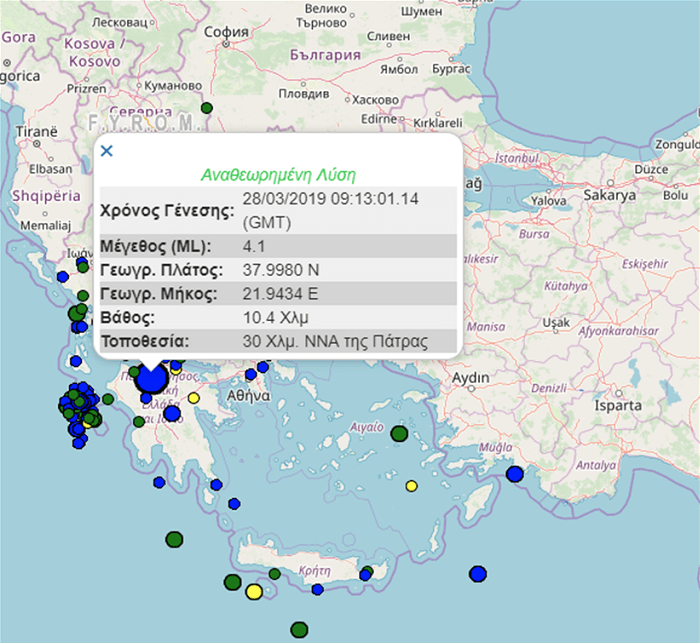Select the yellow marker in the southeast Aegean

[x=411, y=486]
